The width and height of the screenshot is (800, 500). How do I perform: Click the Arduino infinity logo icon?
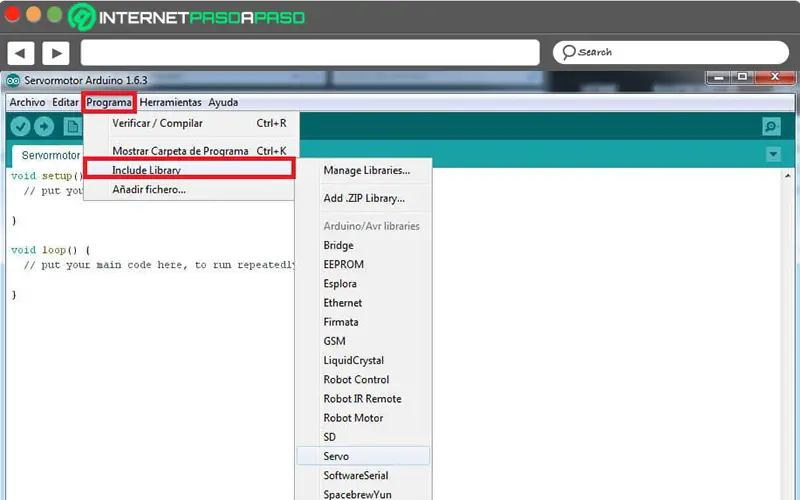pos(13,81)
